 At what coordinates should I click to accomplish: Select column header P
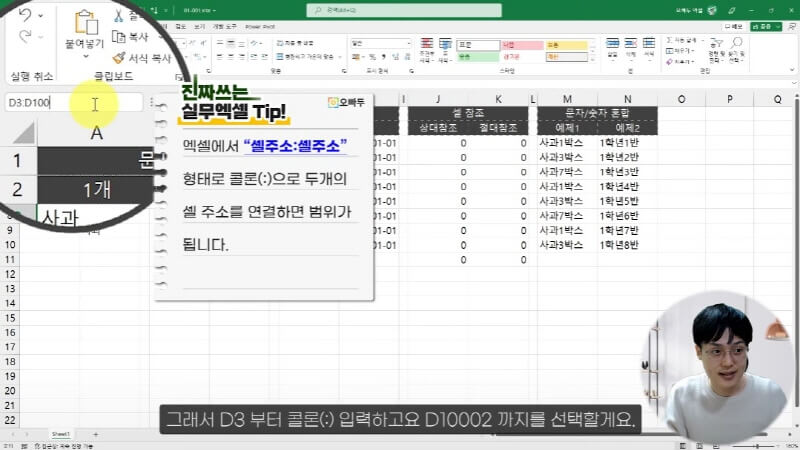click(729, 99)
